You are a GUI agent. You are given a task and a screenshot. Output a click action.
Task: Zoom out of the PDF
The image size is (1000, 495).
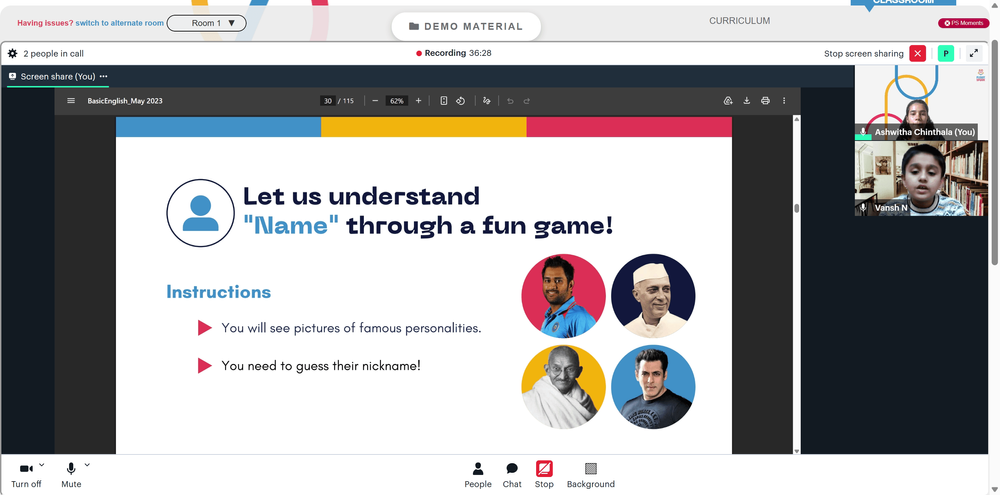[375, 101]
